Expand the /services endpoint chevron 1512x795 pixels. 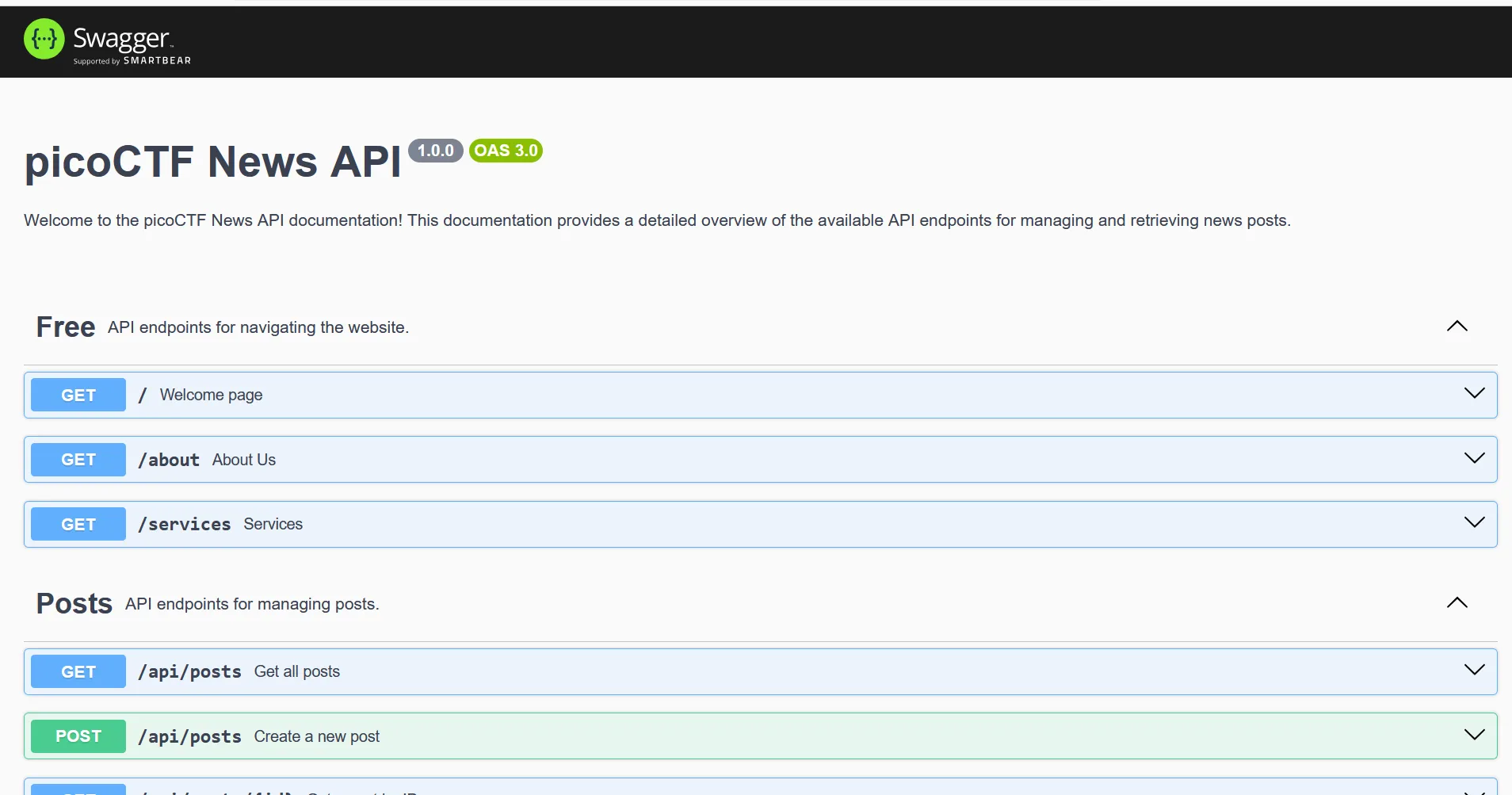1474,523
